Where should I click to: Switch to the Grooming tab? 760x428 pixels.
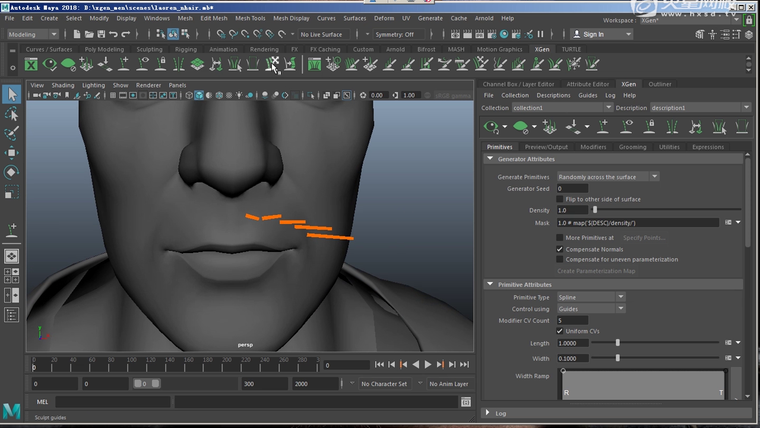click(x=632, y=146)
